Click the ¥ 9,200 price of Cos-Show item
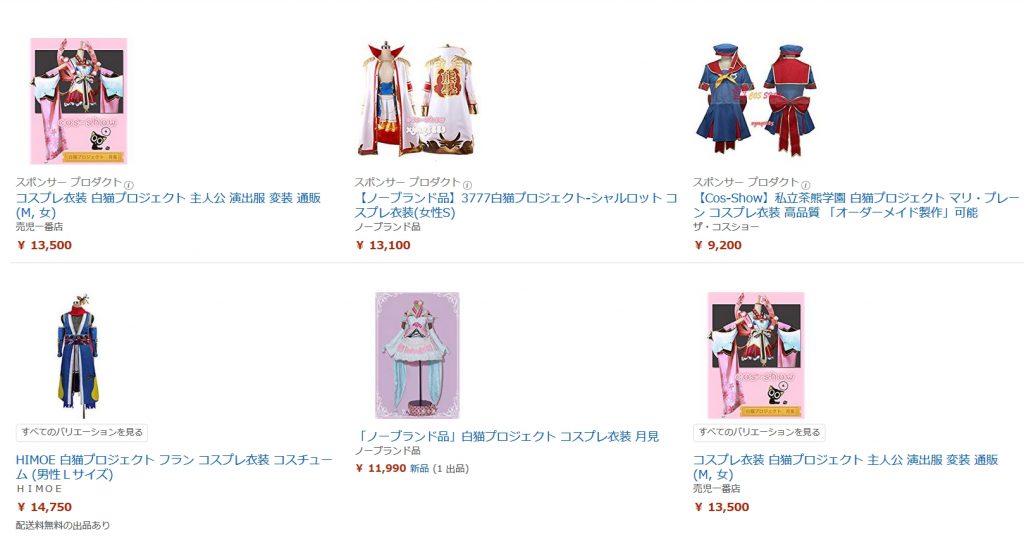 tap(718, 246)
